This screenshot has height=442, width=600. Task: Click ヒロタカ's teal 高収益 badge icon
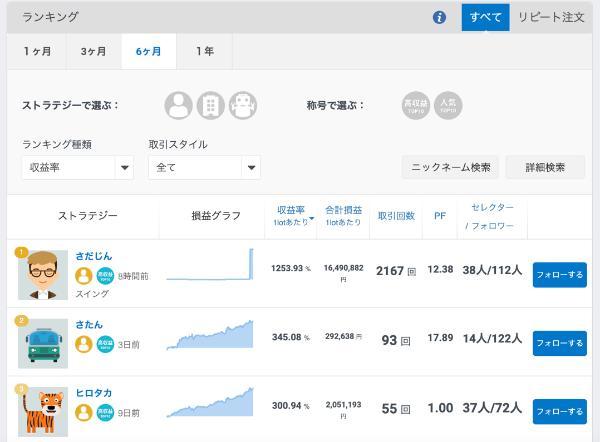105,413
